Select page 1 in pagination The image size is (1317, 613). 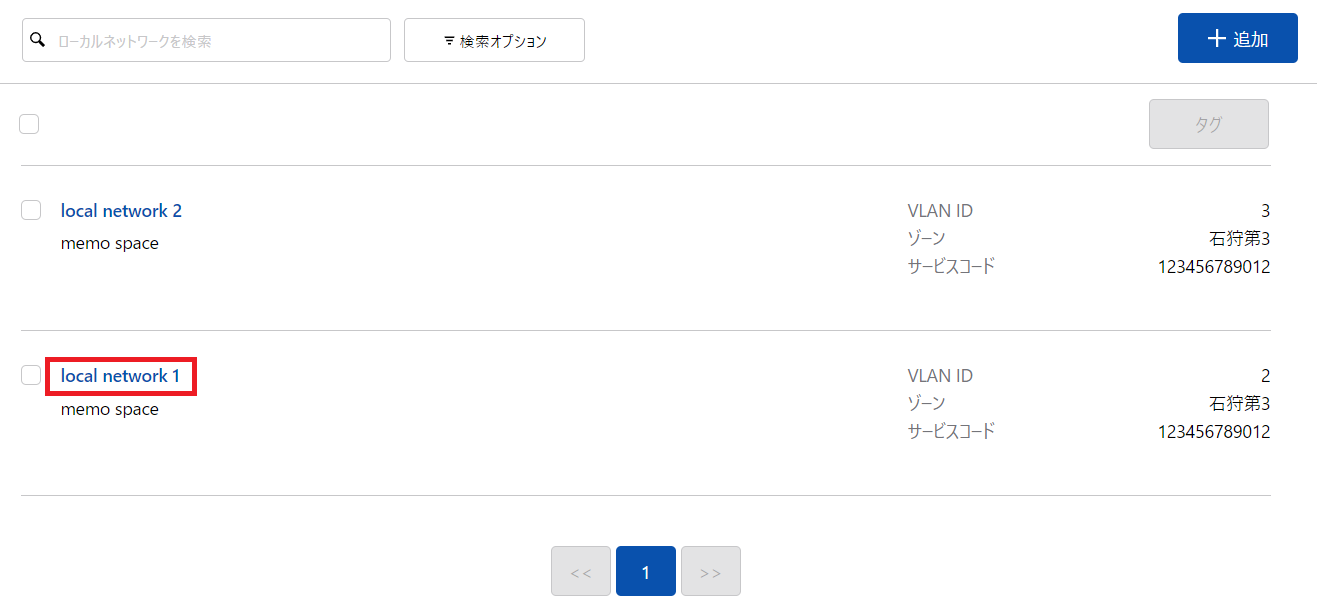(646, 571)
